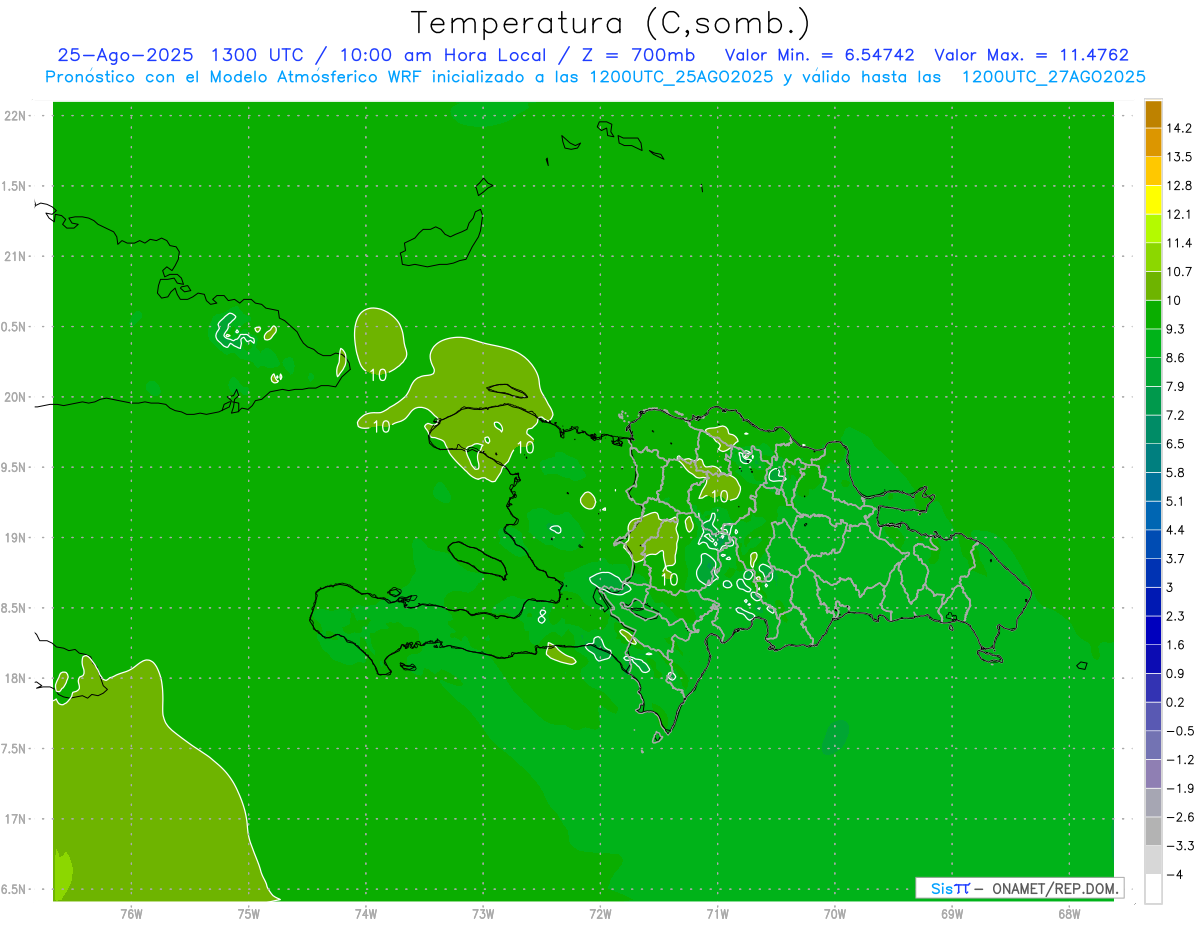Select the pressure level "Z = 700mb"
1200x927 pixels.
coord(640,55)
